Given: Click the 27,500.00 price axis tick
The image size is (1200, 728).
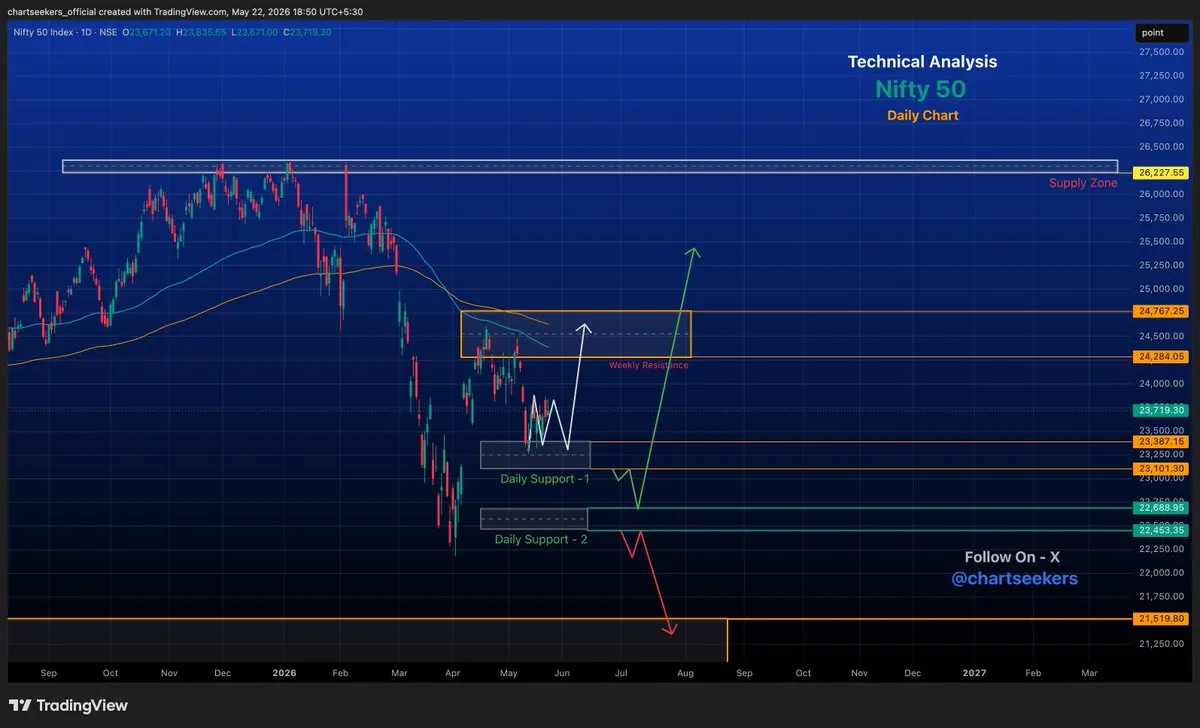Looking at the screenshot, I should coord(1161,51).
